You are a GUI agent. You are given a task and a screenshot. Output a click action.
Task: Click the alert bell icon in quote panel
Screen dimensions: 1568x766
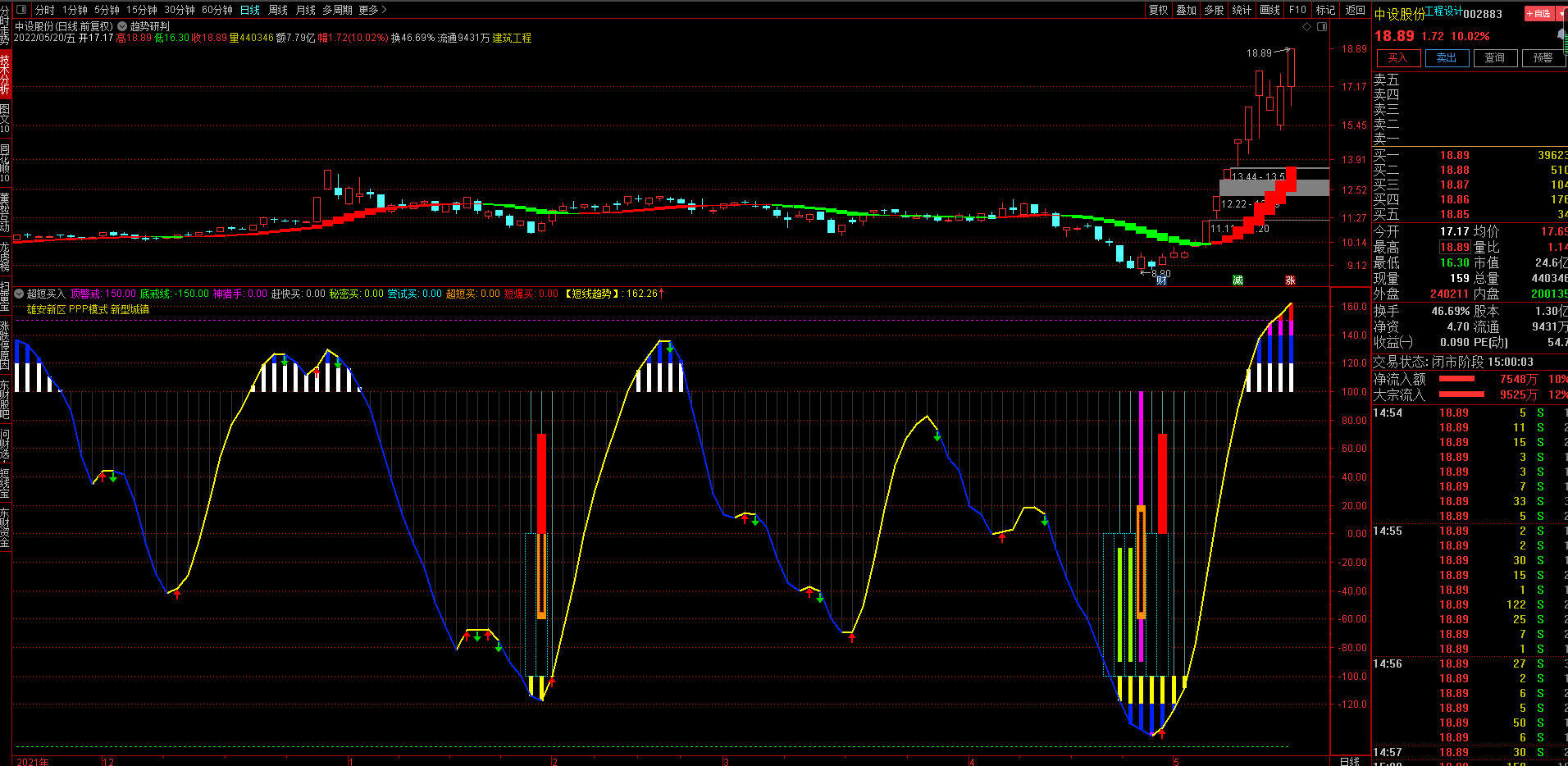click(x=1561, y=35)
